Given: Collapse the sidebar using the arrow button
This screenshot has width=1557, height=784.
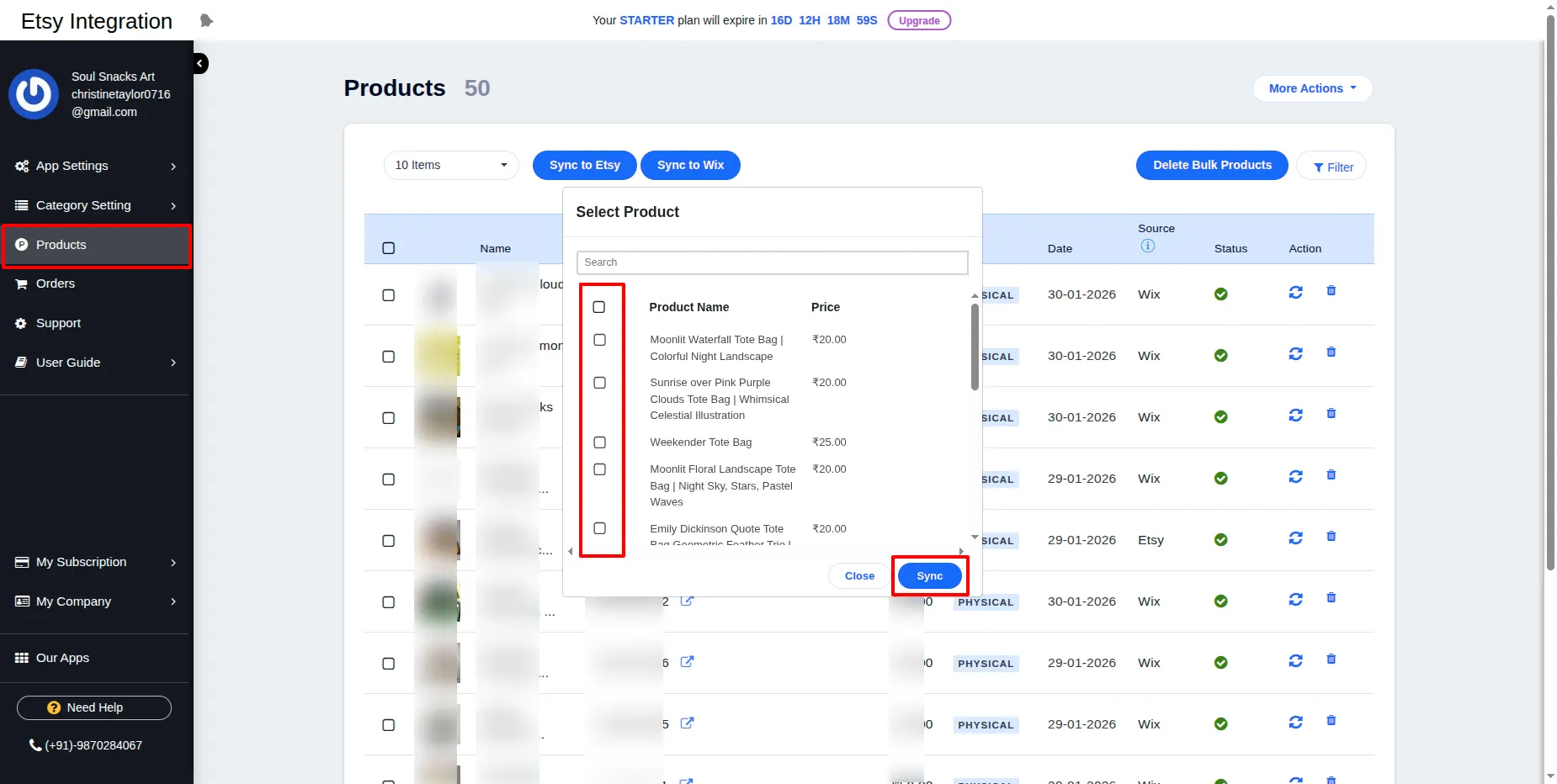Looking at the screenshot, I should (199, 63).
